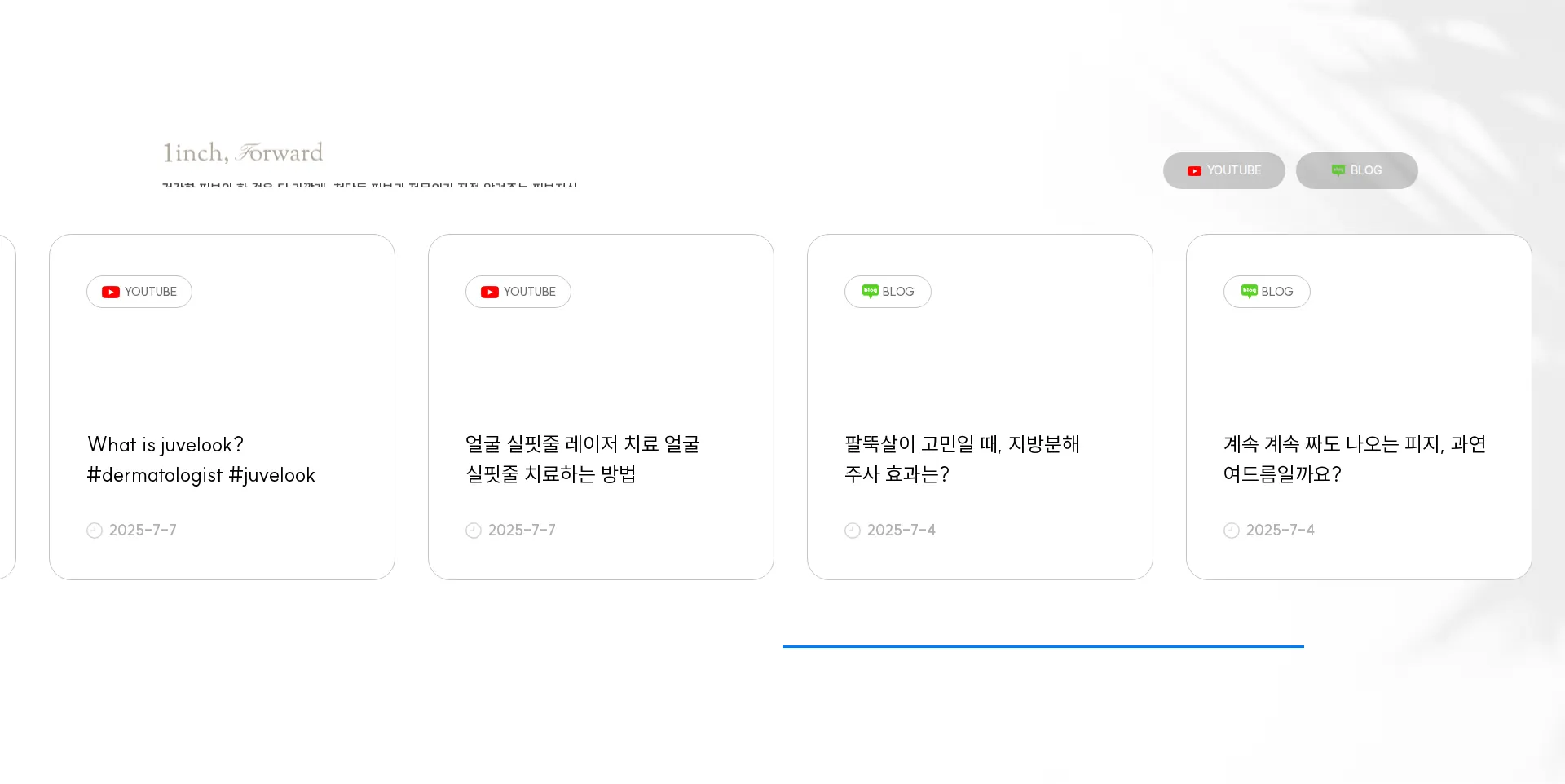Click clock icon on juvelook card
Viewport: 1565px width, 784px height.
click(95, 531)
